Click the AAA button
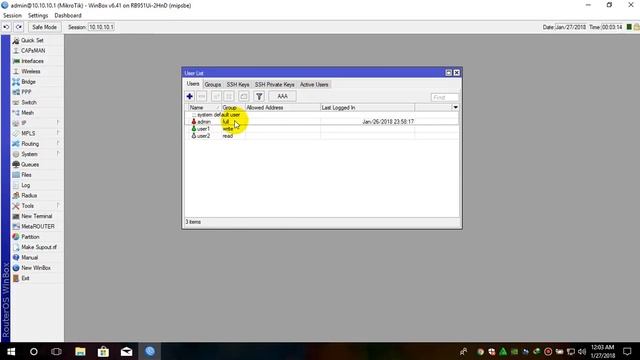 (x=282, y=96)
